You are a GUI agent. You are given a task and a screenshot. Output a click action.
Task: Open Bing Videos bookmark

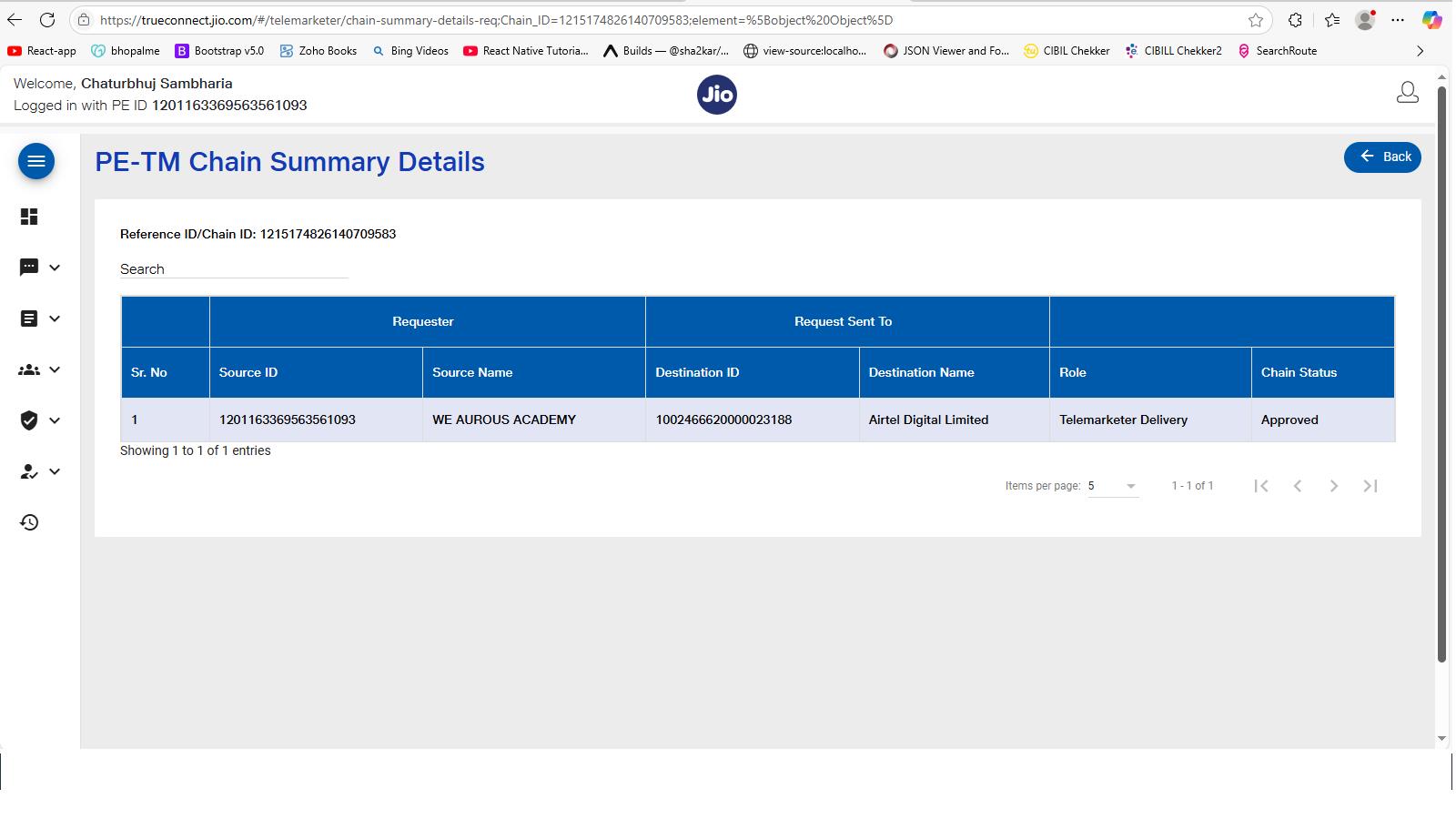coord(410,51)
